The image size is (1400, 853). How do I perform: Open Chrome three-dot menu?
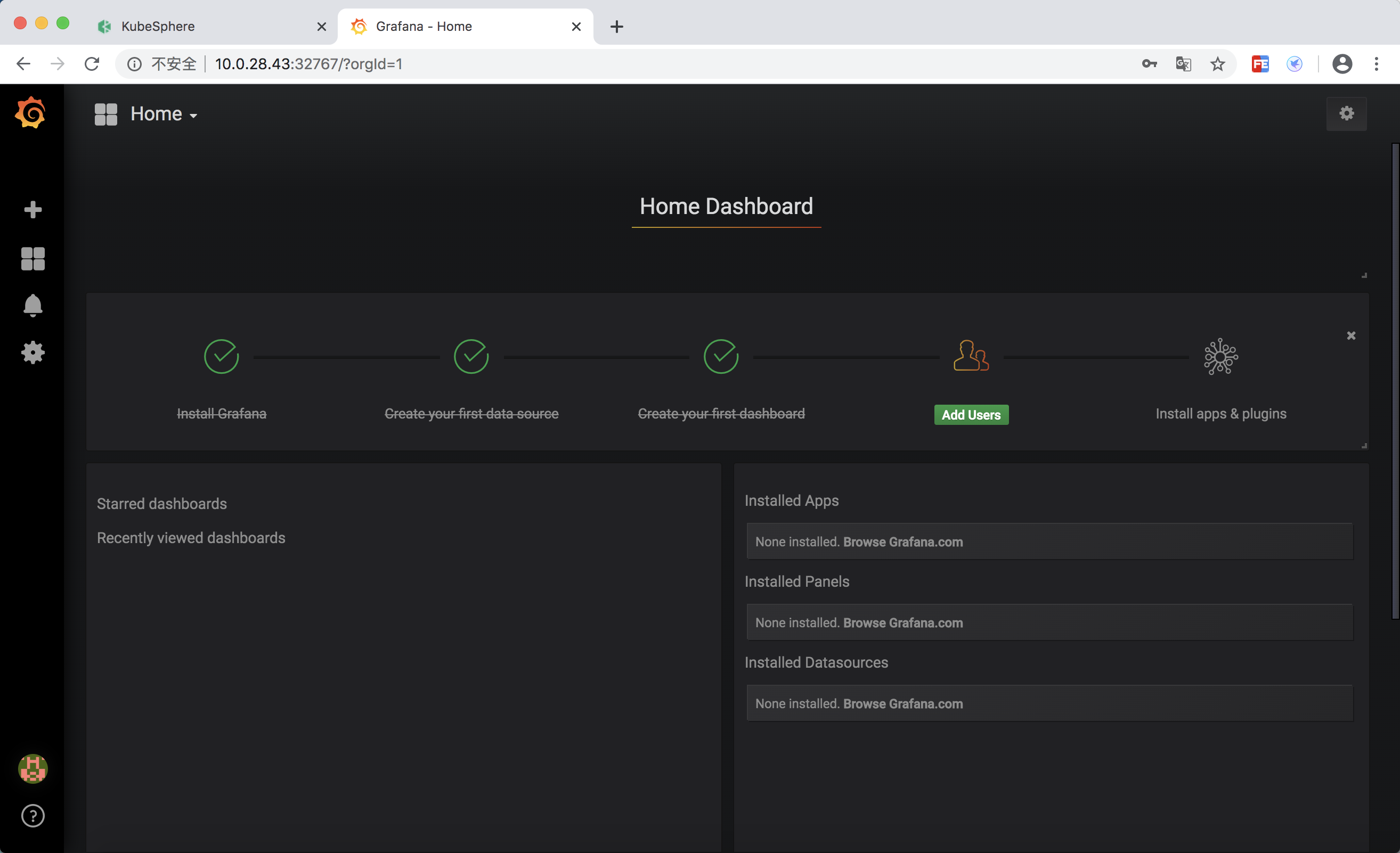point(1376,64)
